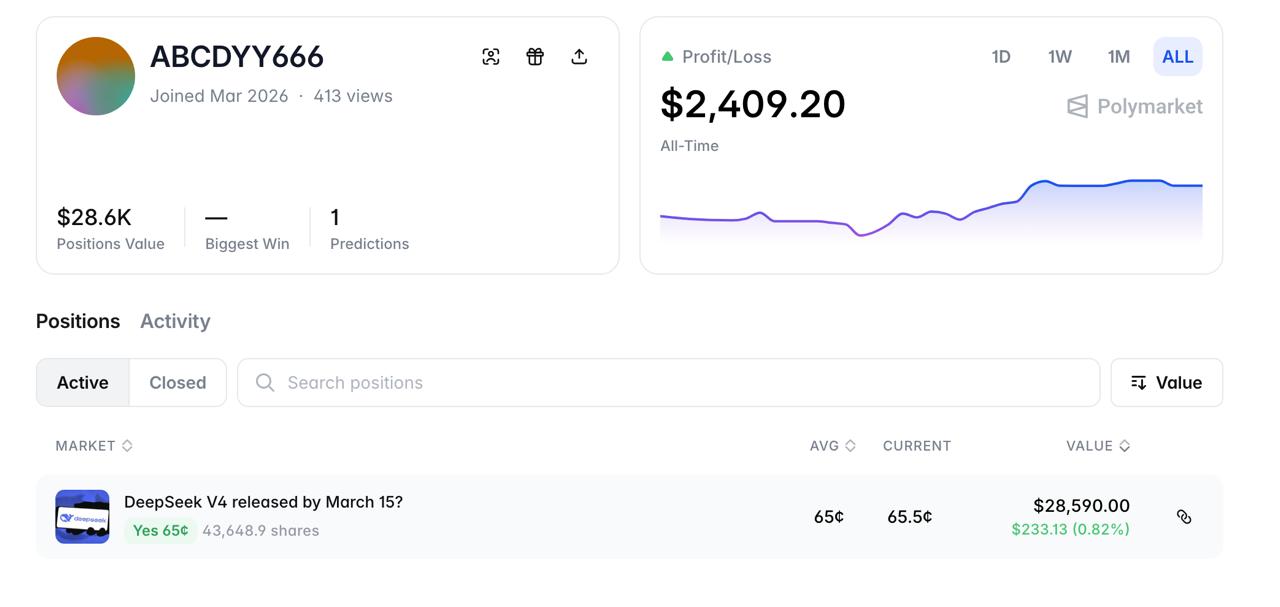This screenshot has width=1280, height=607.
Task: Open the gift rewards icon
Action: tap(535, 57)
